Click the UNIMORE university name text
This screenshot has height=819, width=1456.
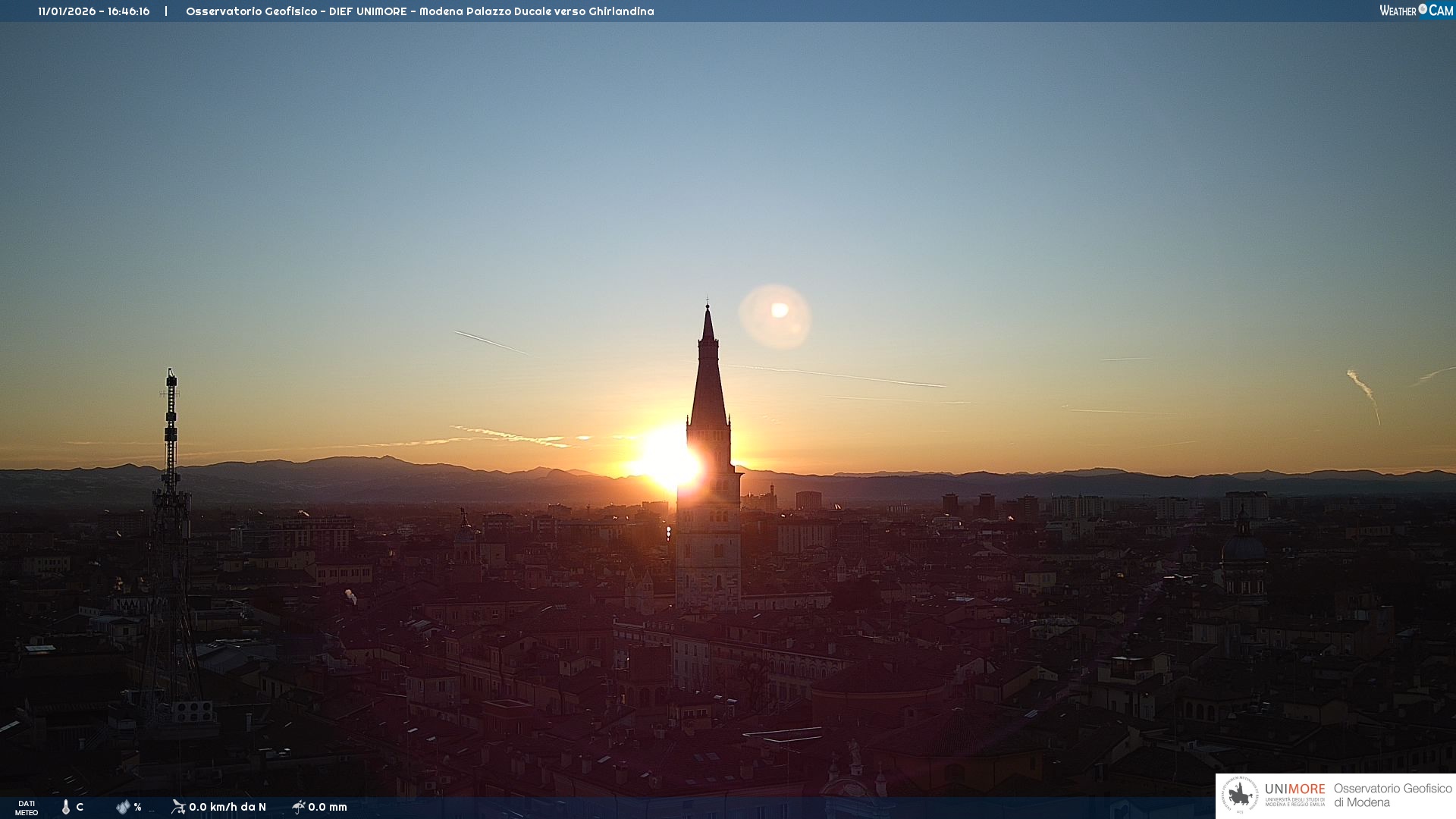[1294, 790]
